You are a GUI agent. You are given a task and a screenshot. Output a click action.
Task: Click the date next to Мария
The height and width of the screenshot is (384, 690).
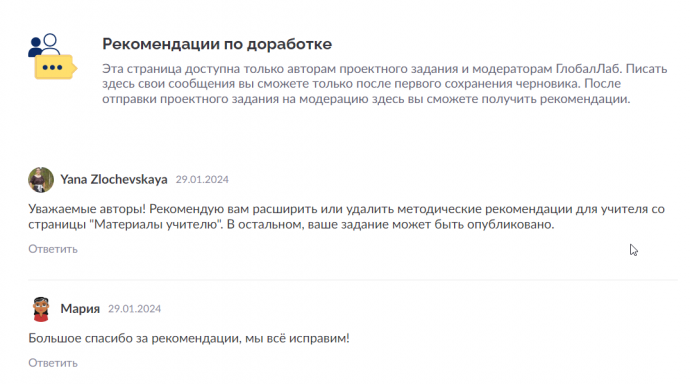click(135, 309)
